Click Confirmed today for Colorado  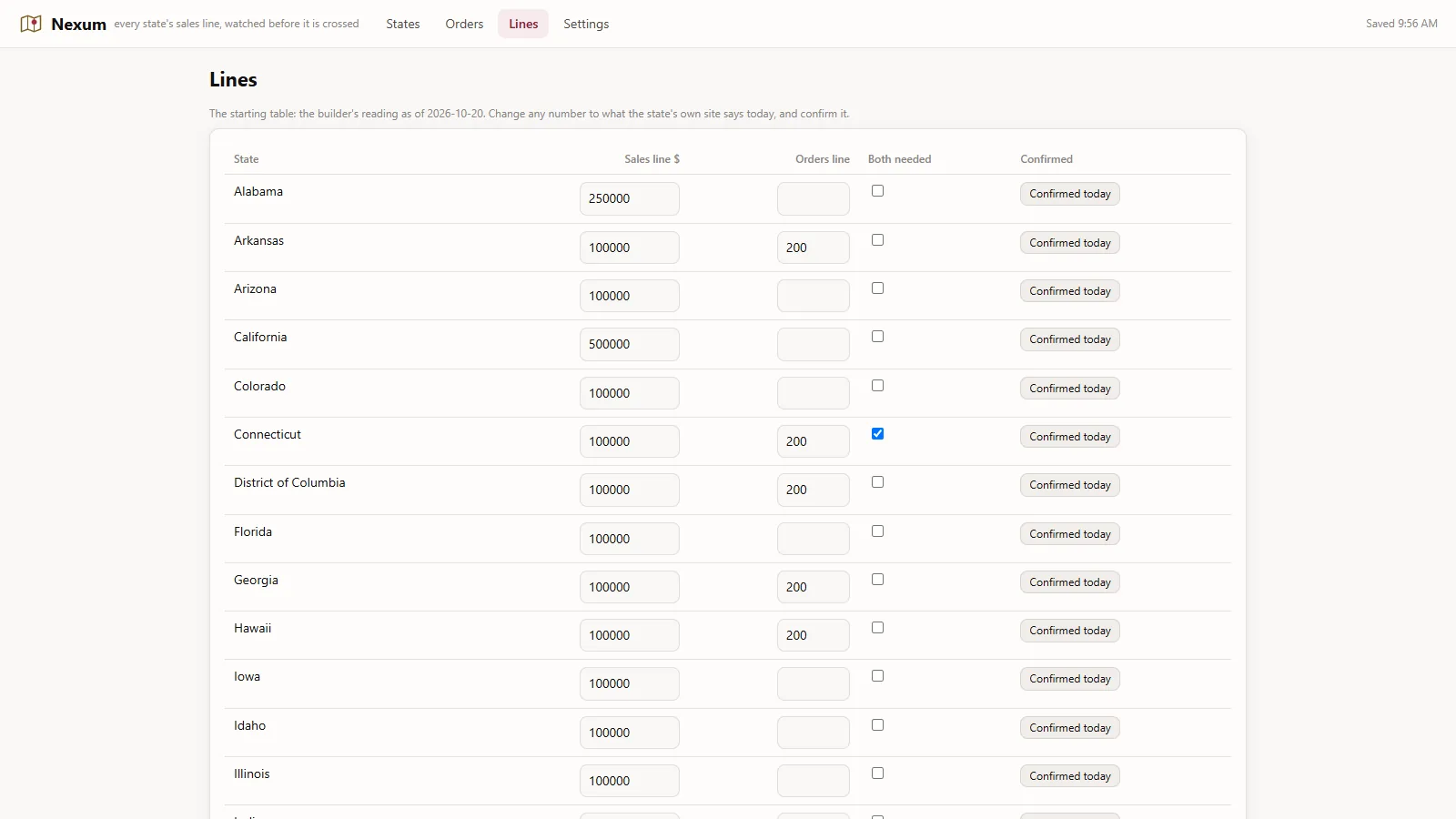click(1070, 389)
